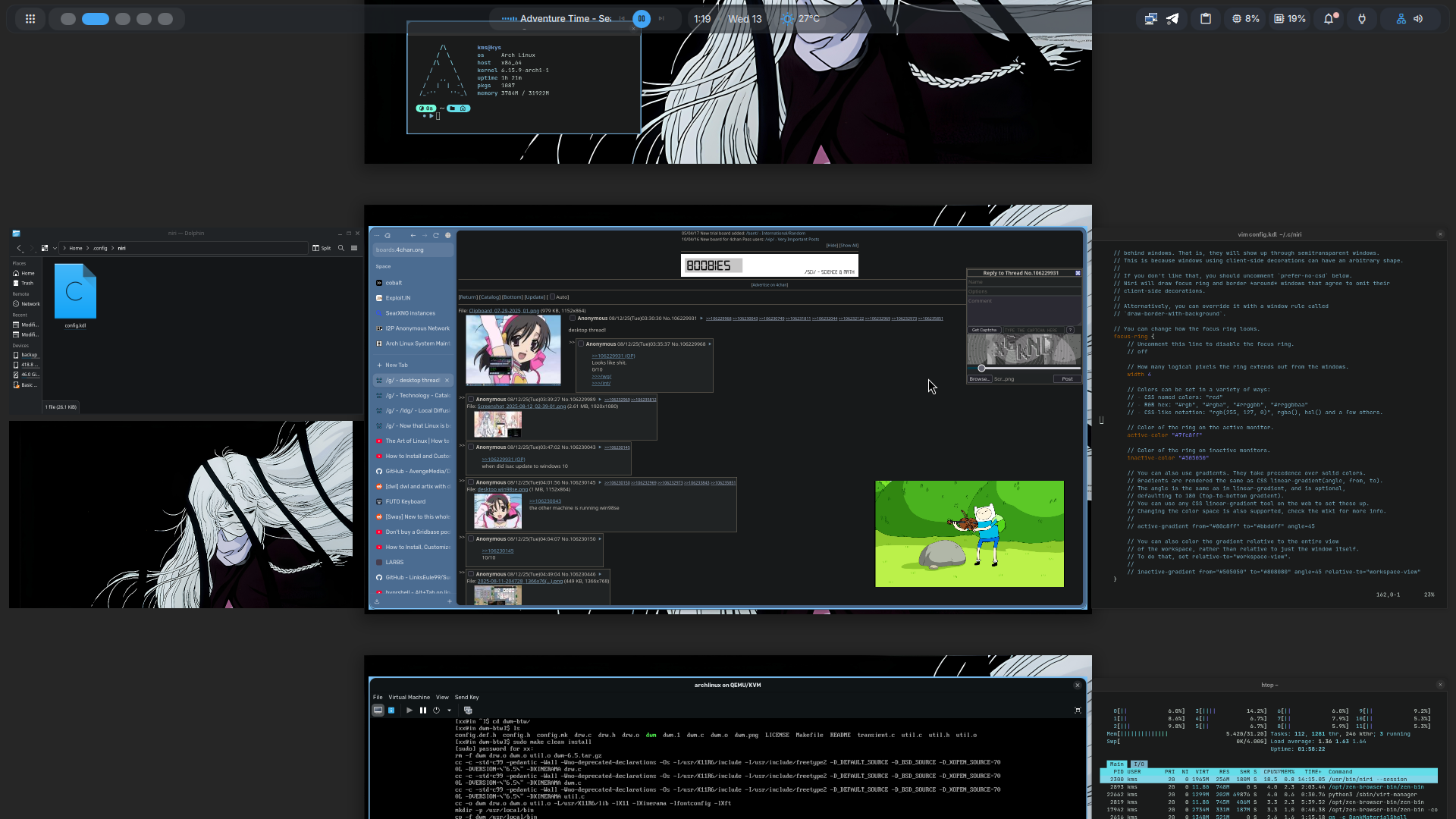Viewport: 1456px width, 819px height.
Task: Pause Adventure Time media in top bar
Action: 642,19
